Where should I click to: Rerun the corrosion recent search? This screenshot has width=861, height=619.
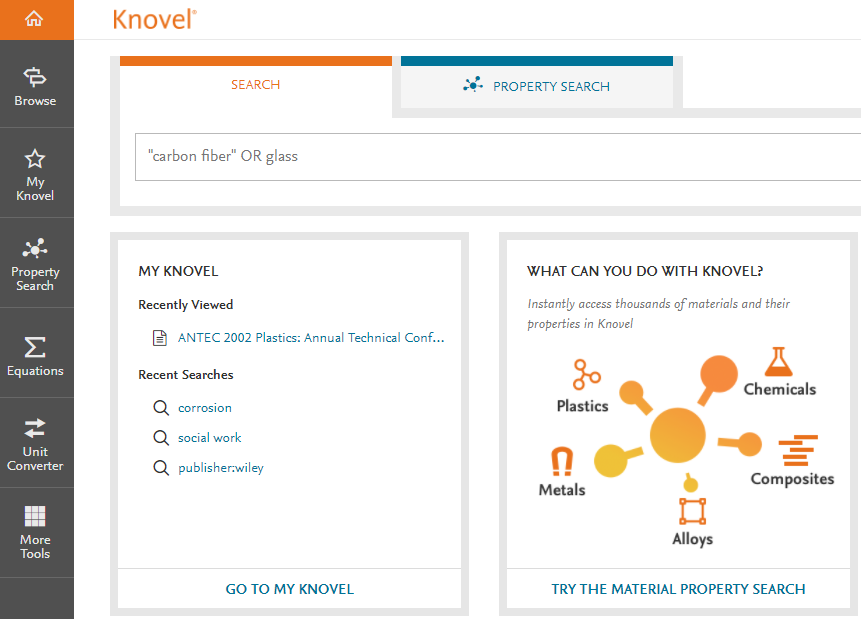pyautogui.click(x=205, y=408)
